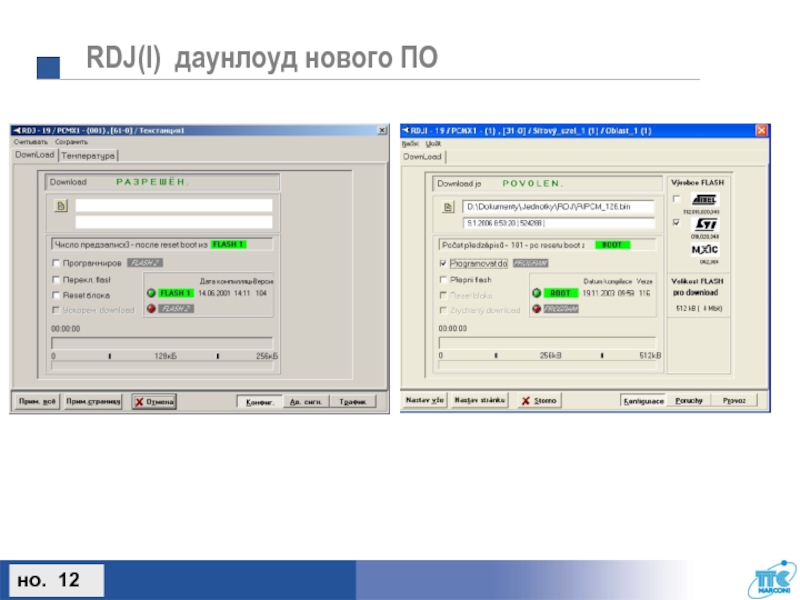Uncheck Programovat do checkbox

pyautogui.click(x=443, y=263)
